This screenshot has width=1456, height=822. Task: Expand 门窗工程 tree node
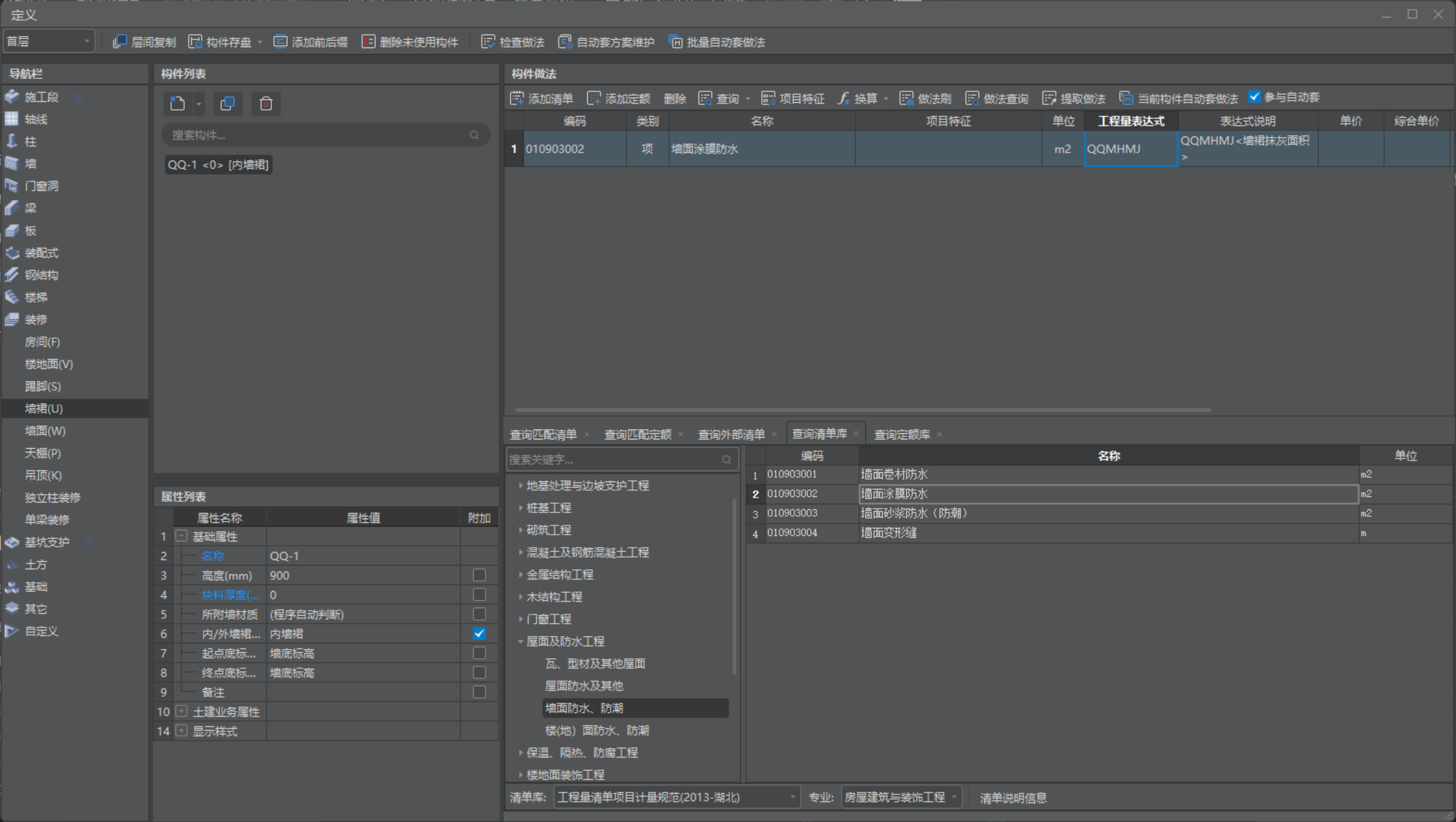click(x=520, y=619)
